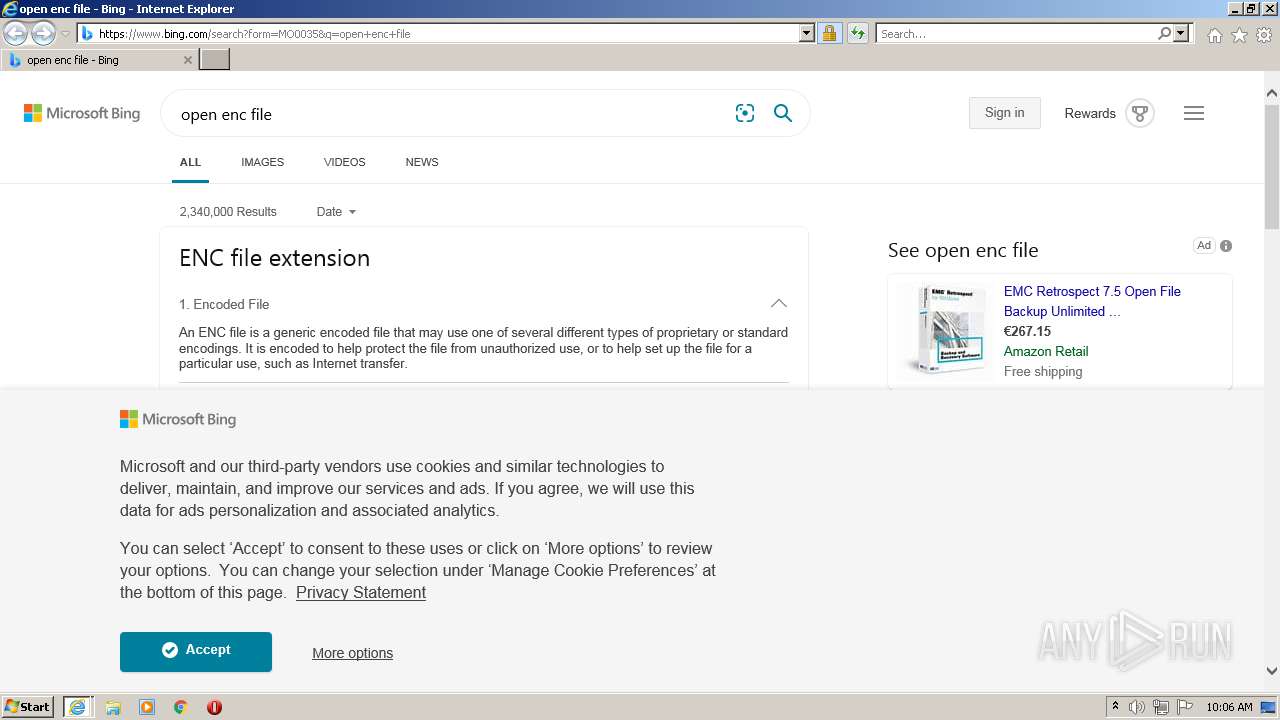Click the Action Center flag icon
Viewport: 1280px width, 720px height.
pos(1185,707)
